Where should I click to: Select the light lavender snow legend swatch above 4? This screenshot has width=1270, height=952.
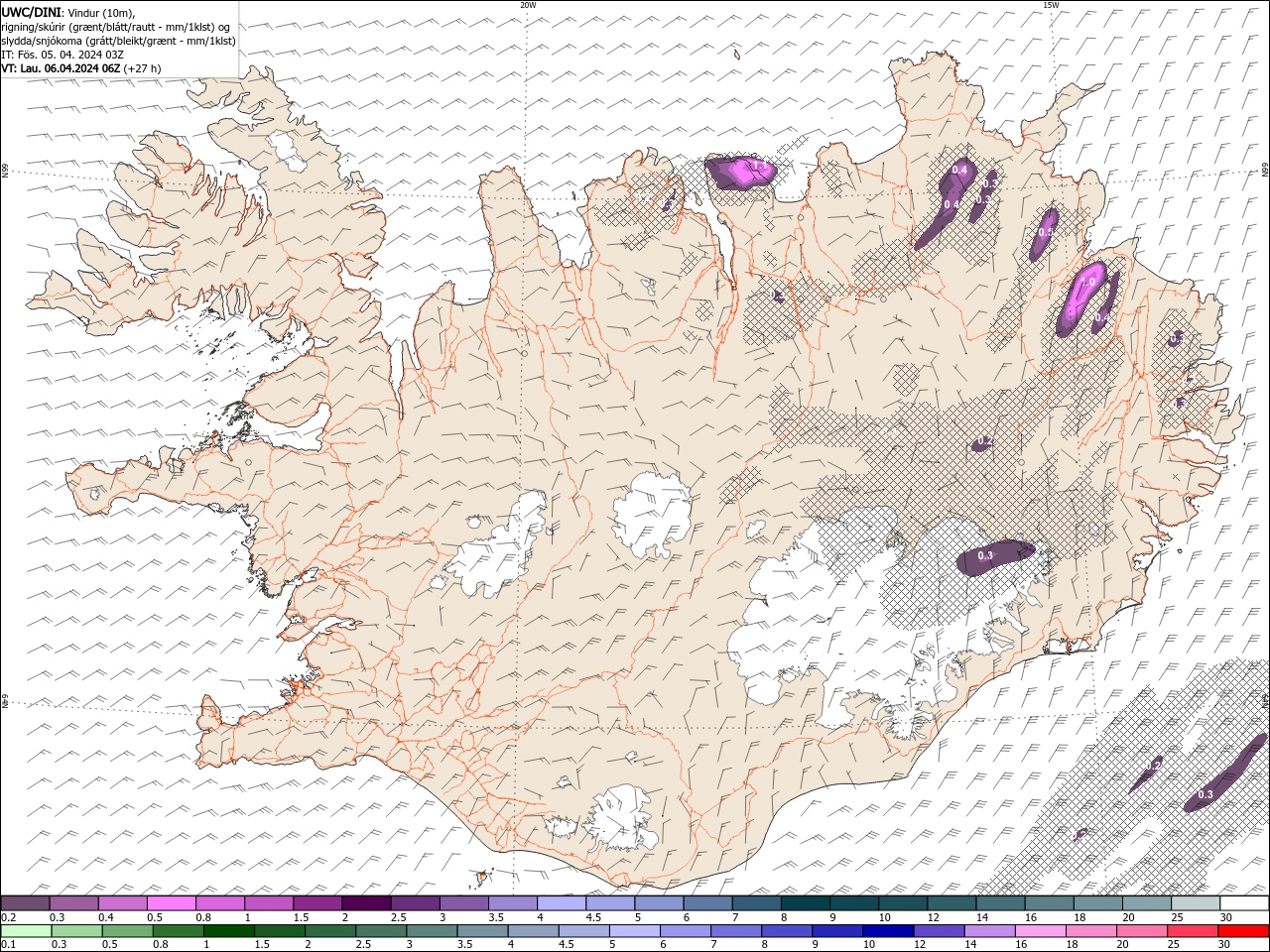tap(561, 903)
